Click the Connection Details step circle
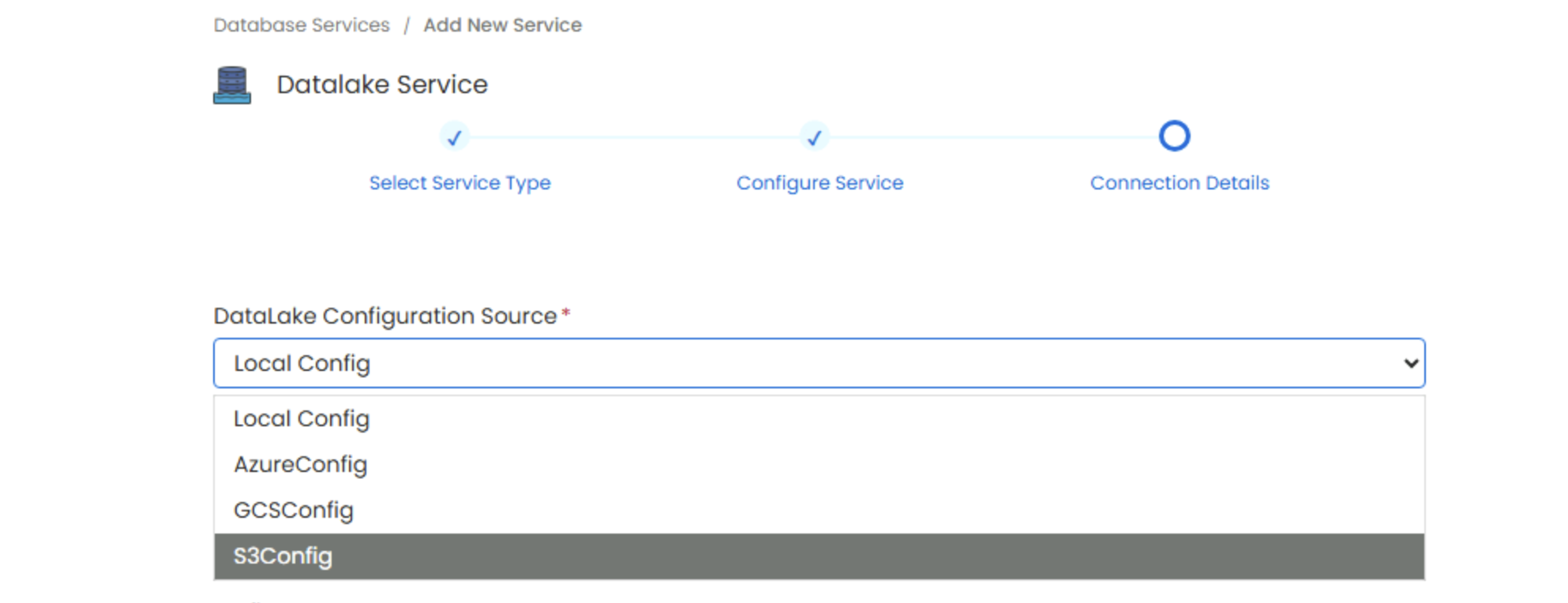 [1174, 136]
